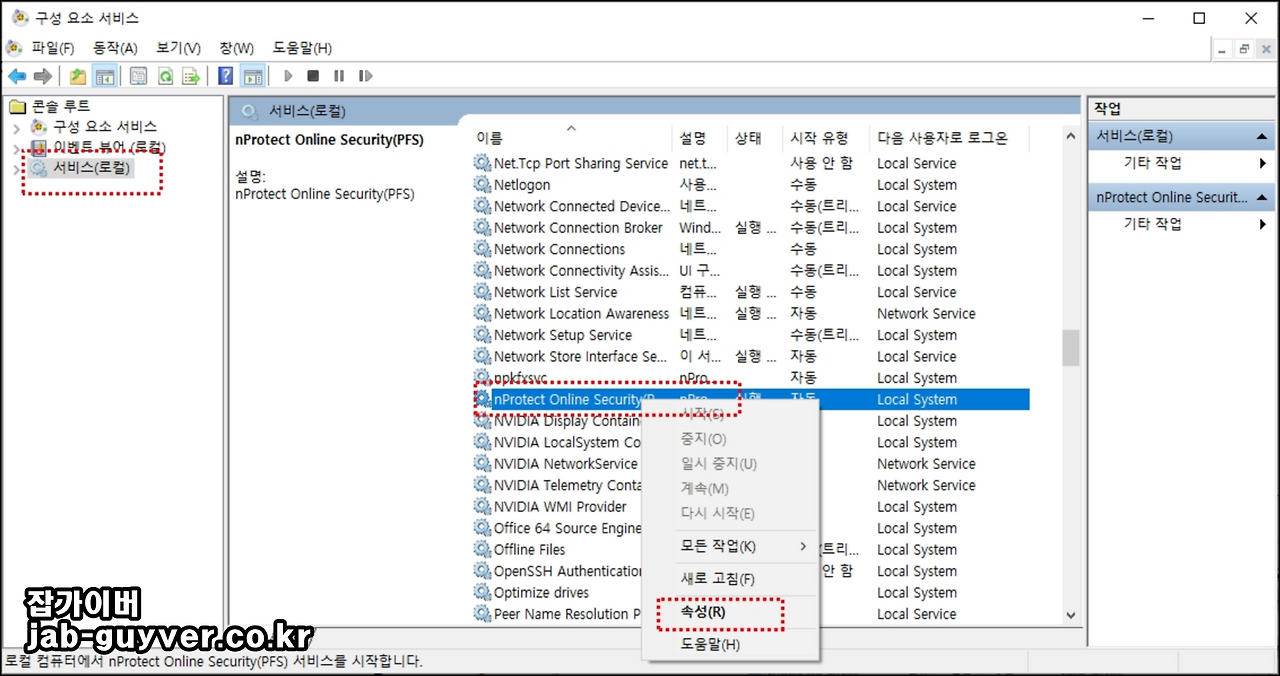1280x676 pixels.
Task: Click the Back navigation arrow icon
Action: click(16, 75)
